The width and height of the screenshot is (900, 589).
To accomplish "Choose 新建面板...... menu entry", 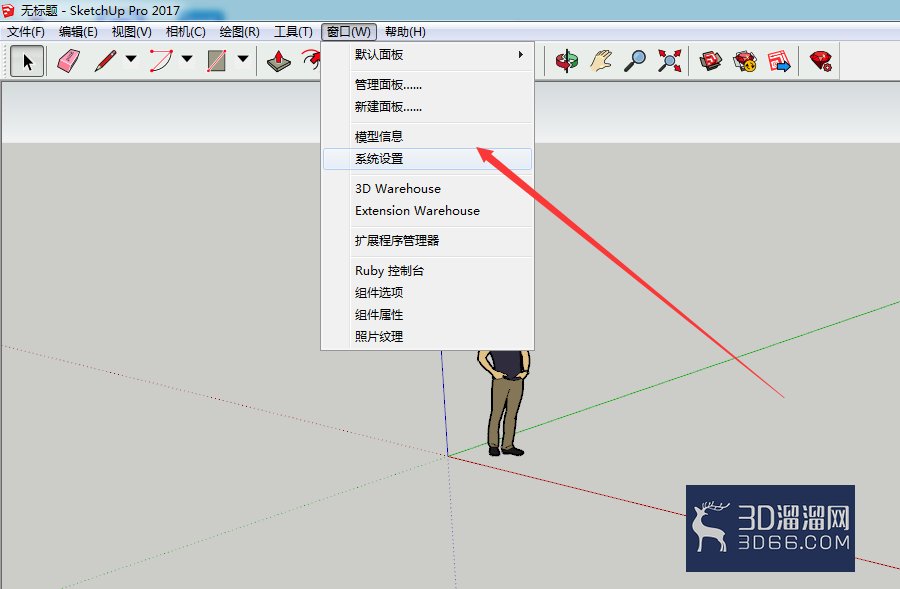I will [x=428, y=107].
